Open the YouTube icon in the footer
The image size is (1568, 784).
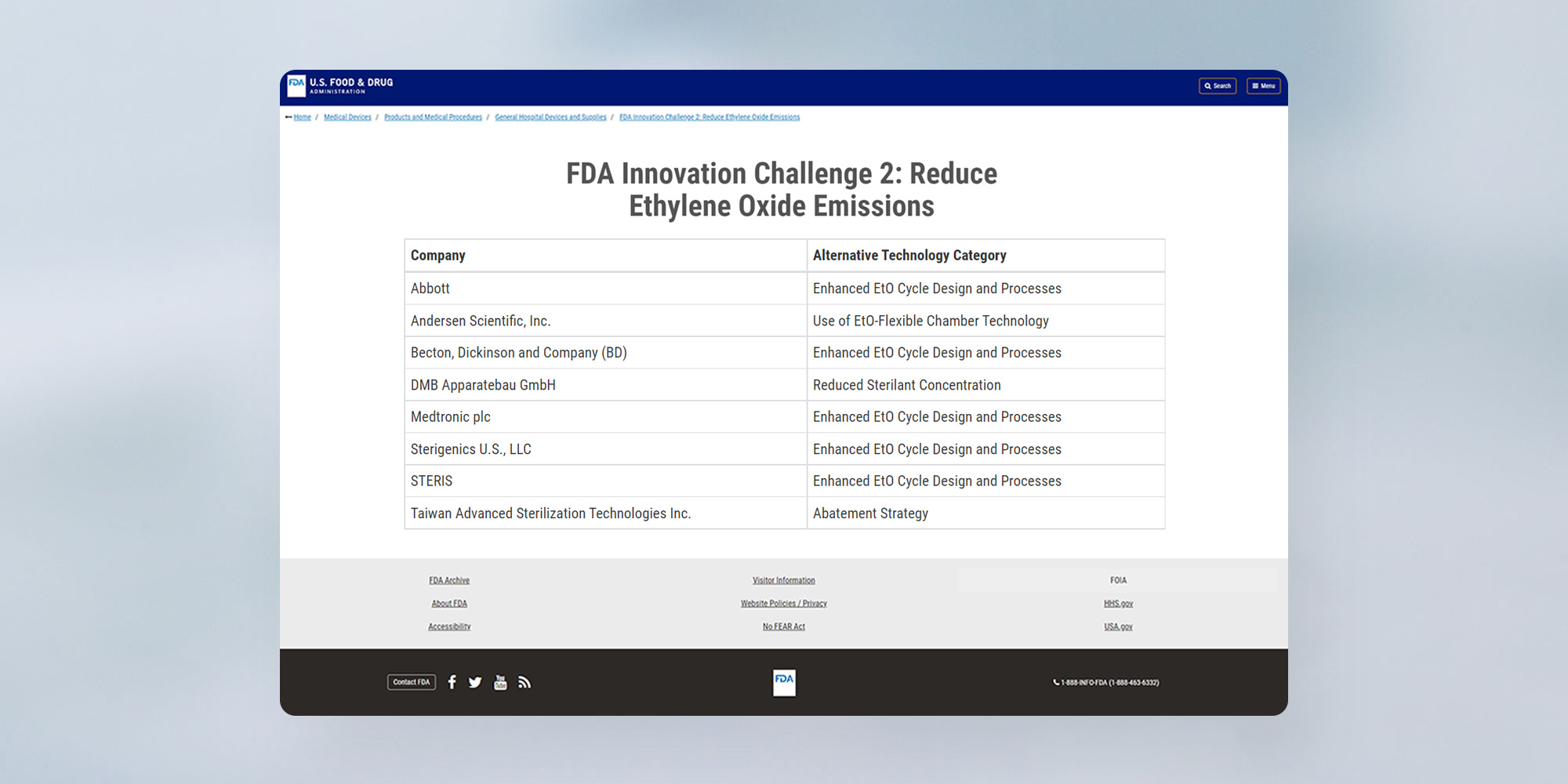click(x=500, y=682)
